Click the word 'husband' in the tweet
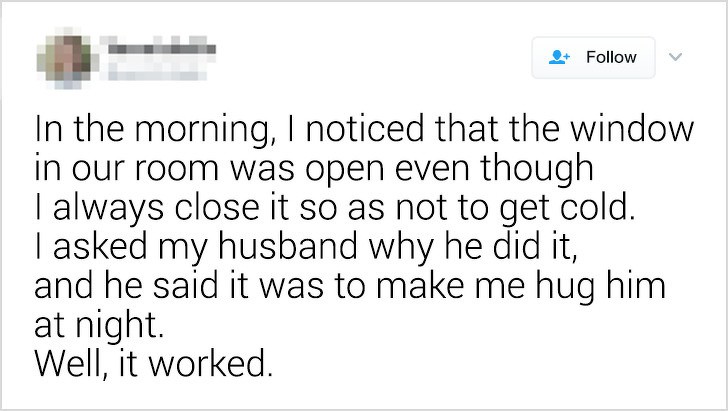728x411 pixels. pos(288,245)
